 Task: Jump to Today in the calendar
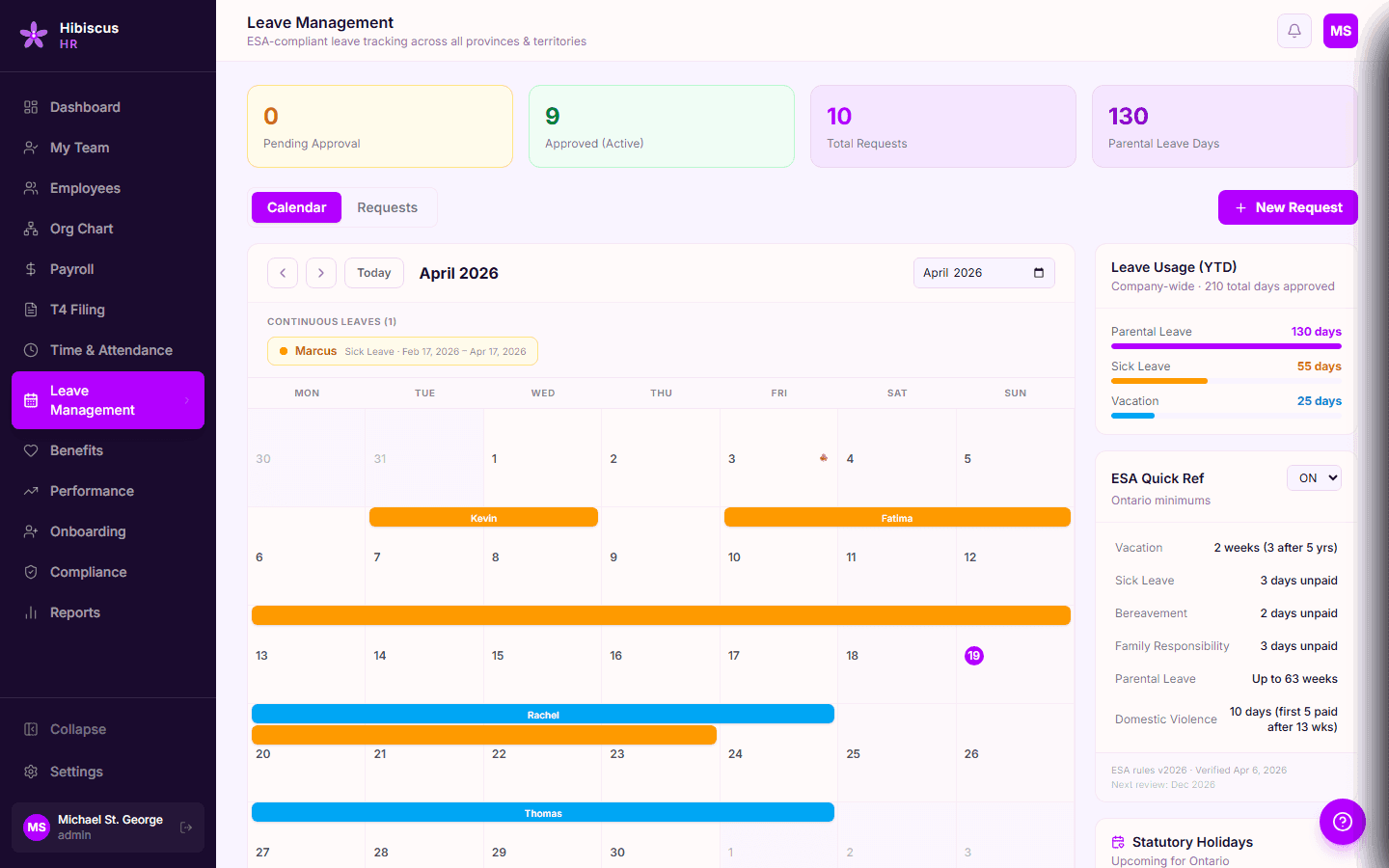(374, 273)
